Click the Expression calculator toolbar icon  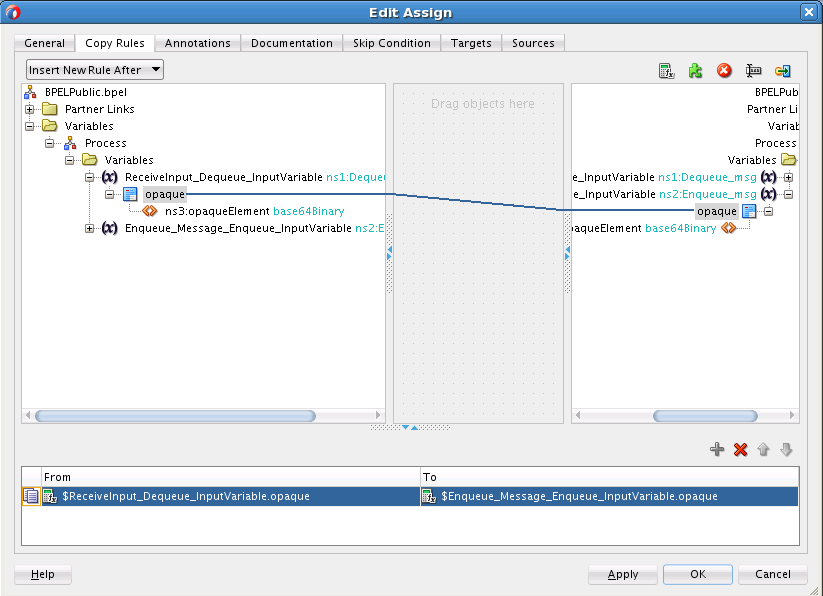667,71
